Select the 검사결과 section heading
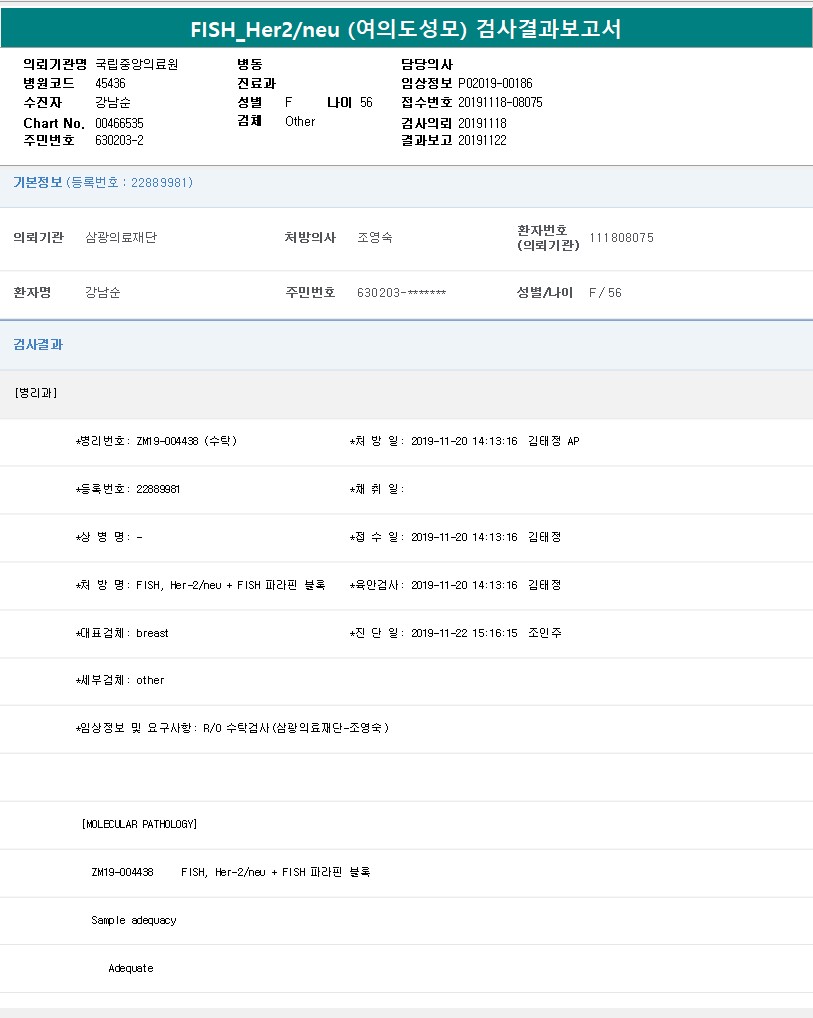 (x=38, y=345)
